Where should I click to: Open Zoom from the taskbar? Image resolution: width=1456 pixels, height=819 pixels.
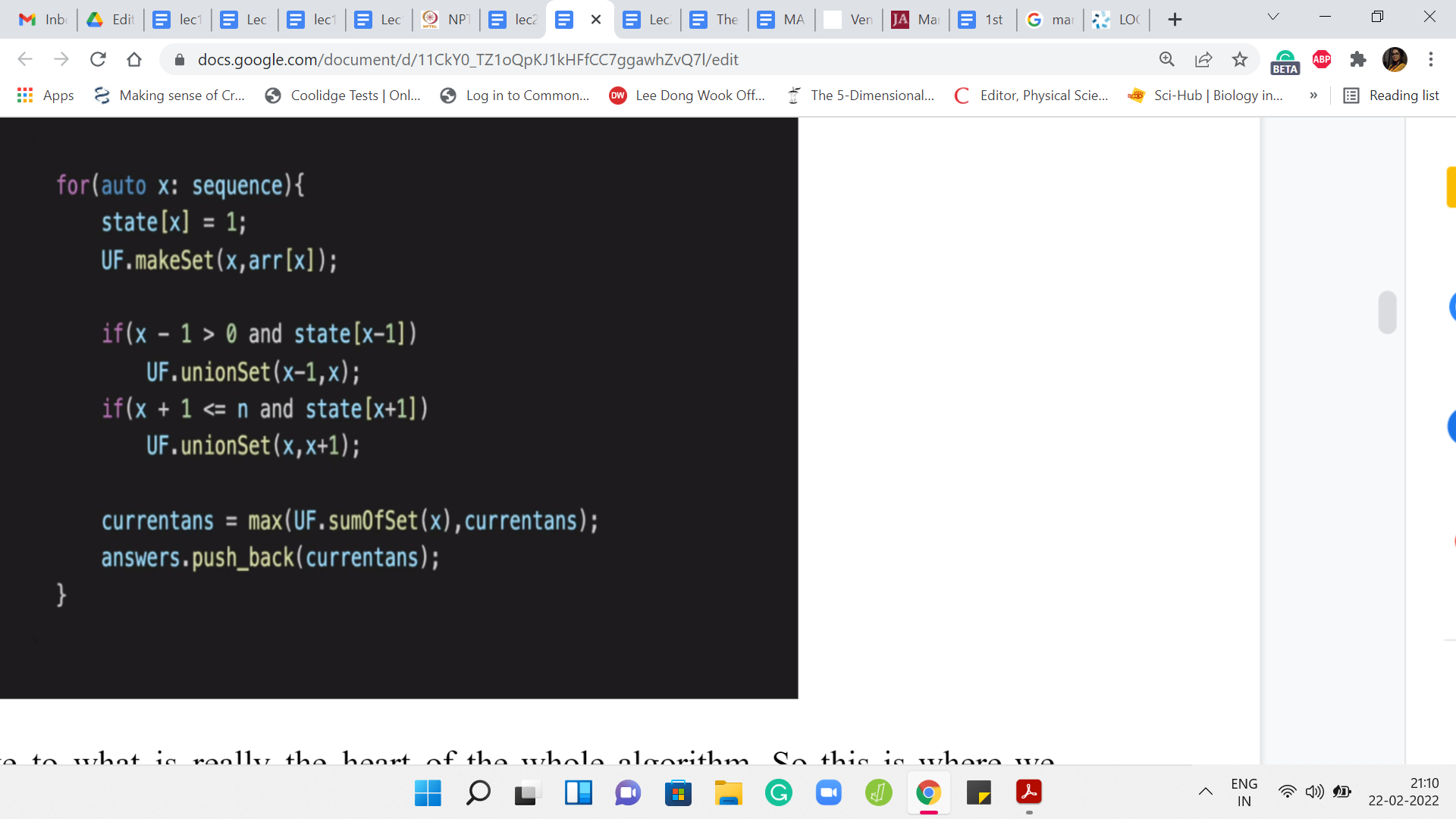(x=829, y=793)
